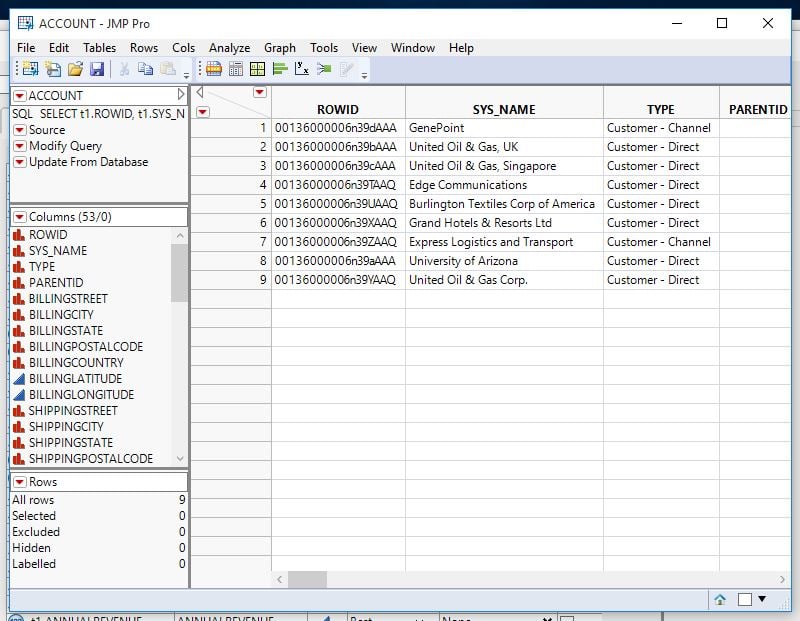Save the table with the floppy disk icon

[97, 69]
